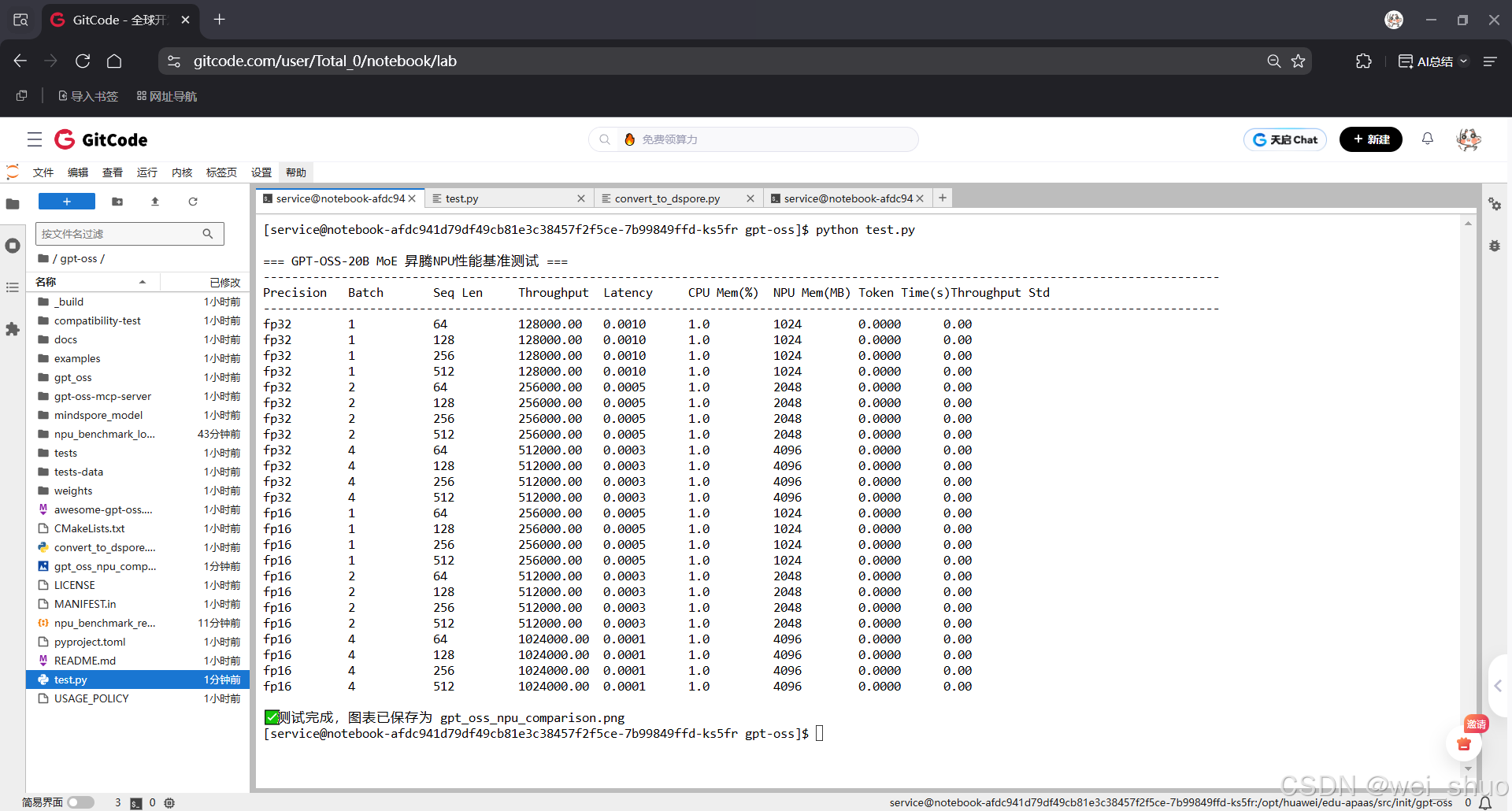The image size is (1512, 811).
Task: Open notifications bell in GitCode header
Action: point(1428,139)
